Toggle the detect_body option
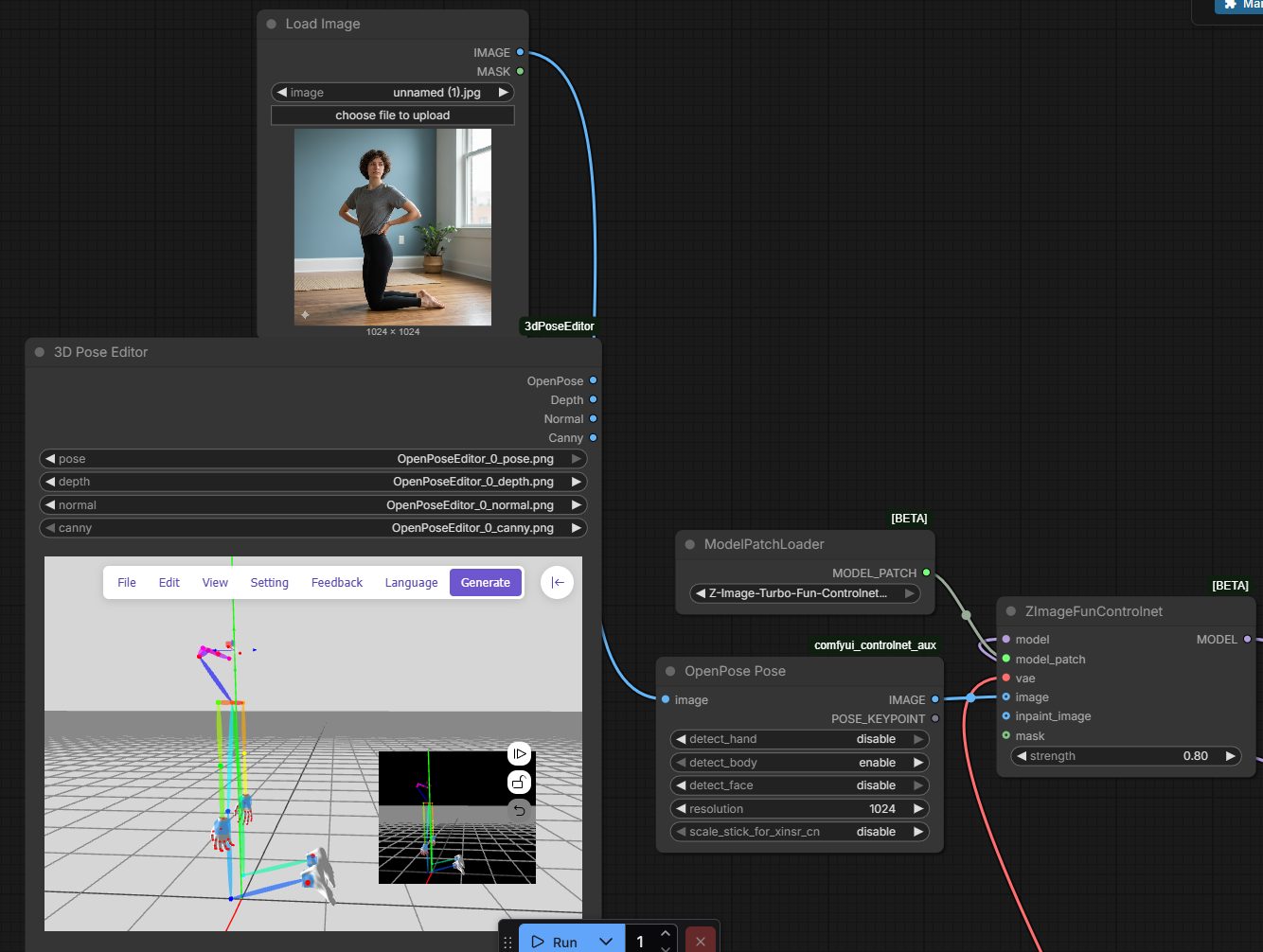The width and height of the screenshot is (1263, 952). 799,763
